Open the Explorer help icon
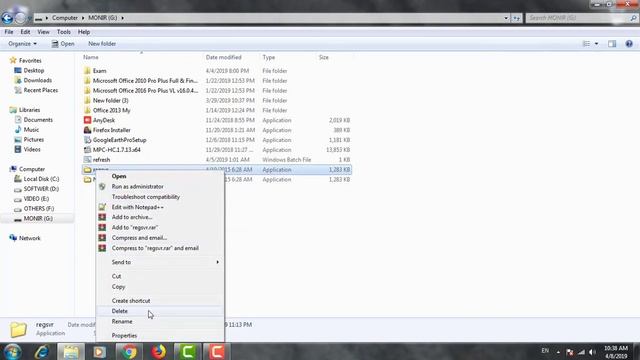640x360 pixels. pyautogui.click(x=629, y=44)
